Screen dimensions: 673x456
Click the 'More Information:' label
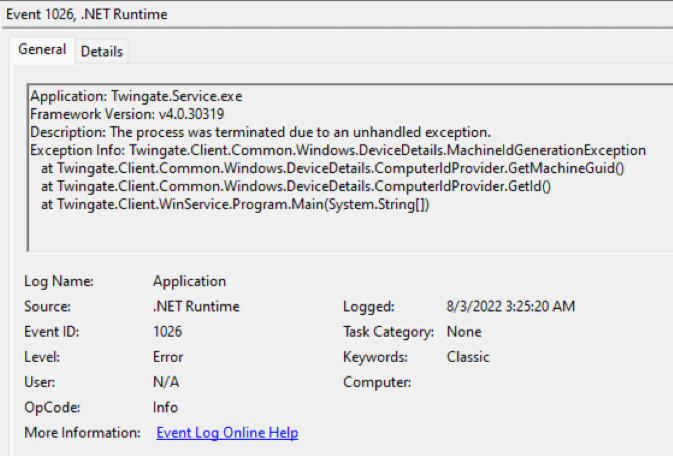point(82,433)
